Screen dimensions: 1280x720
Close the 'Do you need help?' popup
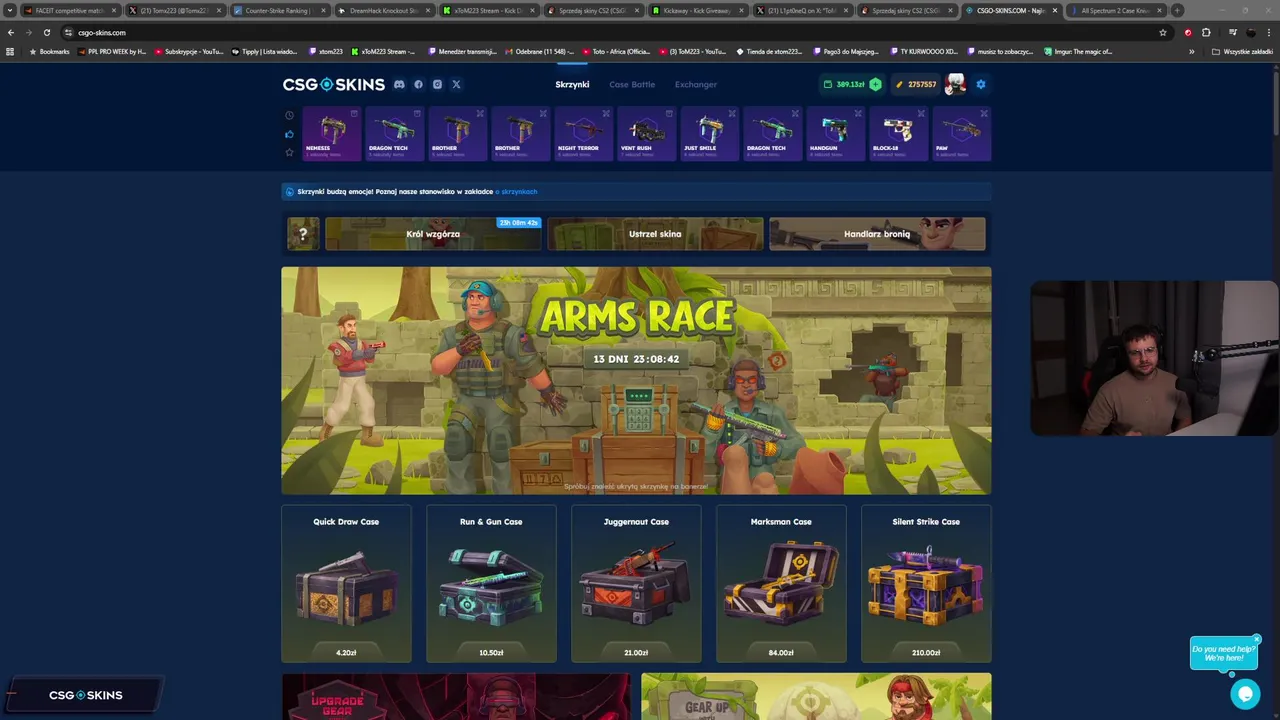point(1257,639)
